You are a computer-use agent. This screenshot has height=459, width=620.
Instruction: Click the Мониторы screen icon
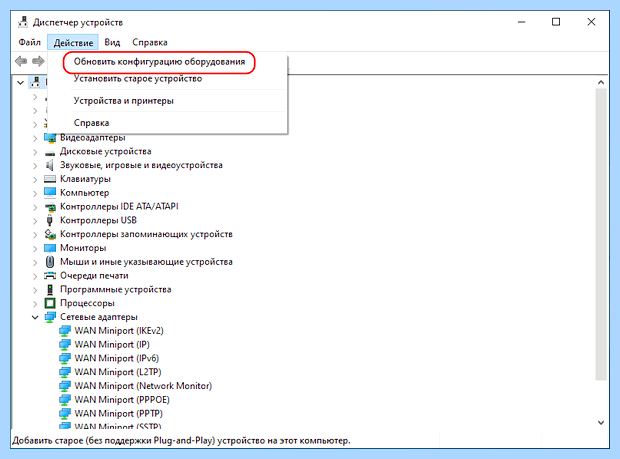coord(50,248)
